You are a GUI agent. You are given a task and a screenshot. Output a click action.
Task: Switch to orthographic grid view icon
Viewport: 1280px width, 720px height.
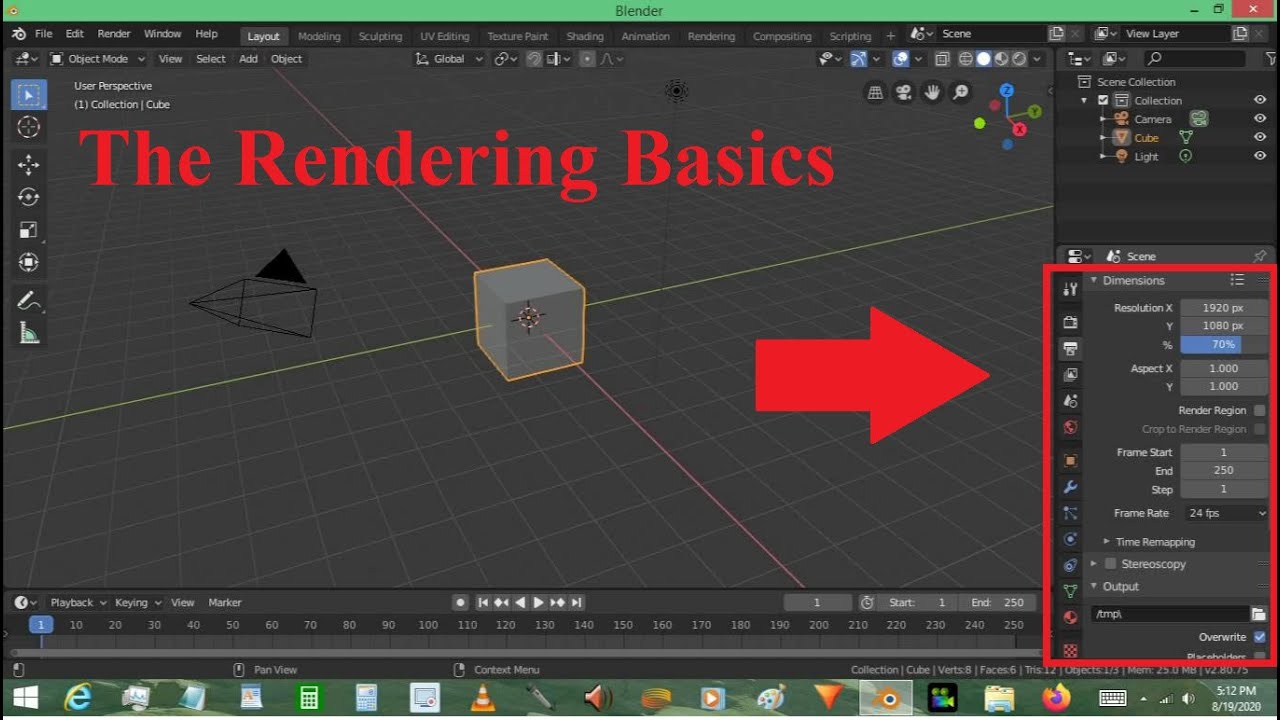coord(876,93)
